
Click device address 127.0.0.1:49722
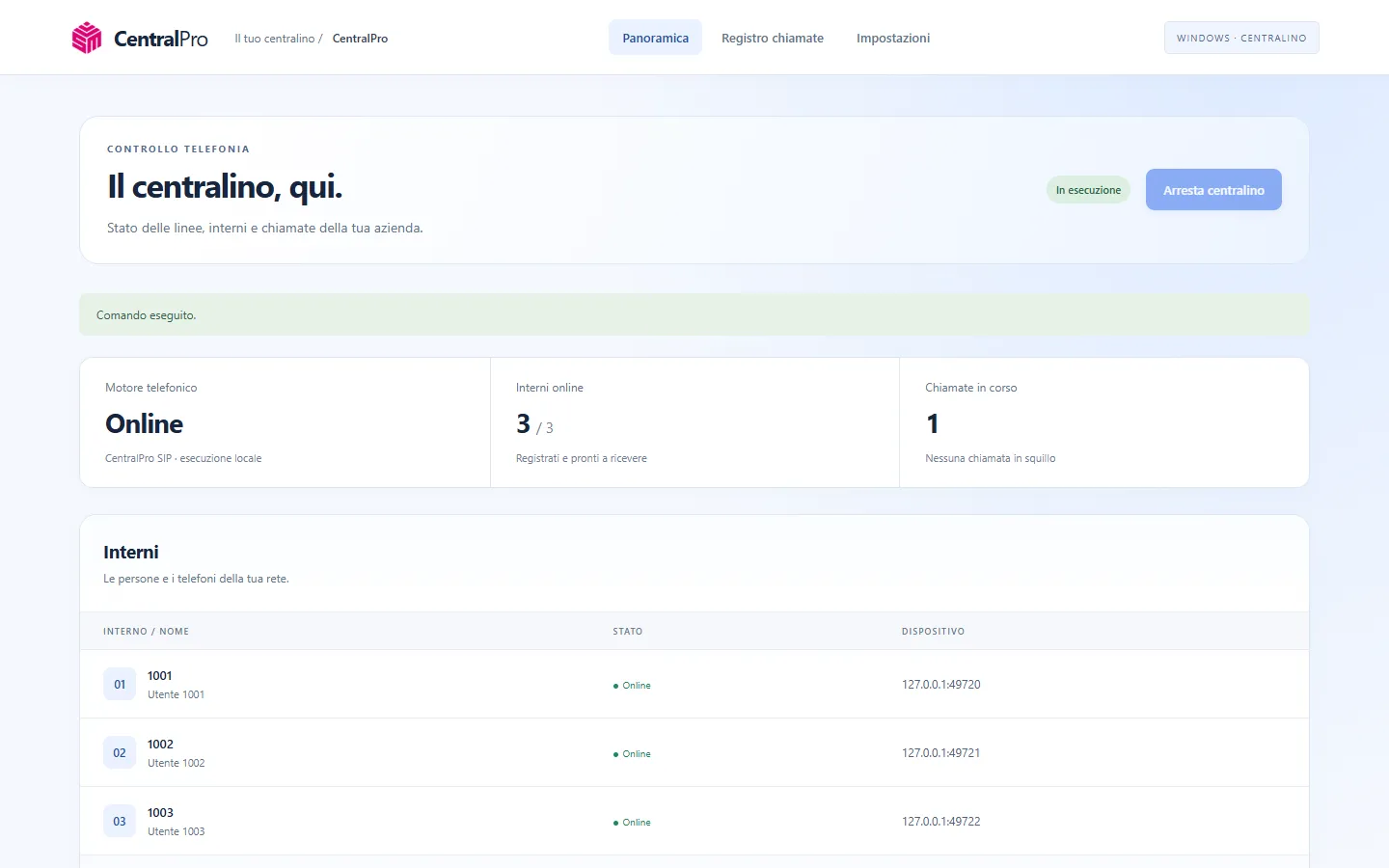click(940, 822)
